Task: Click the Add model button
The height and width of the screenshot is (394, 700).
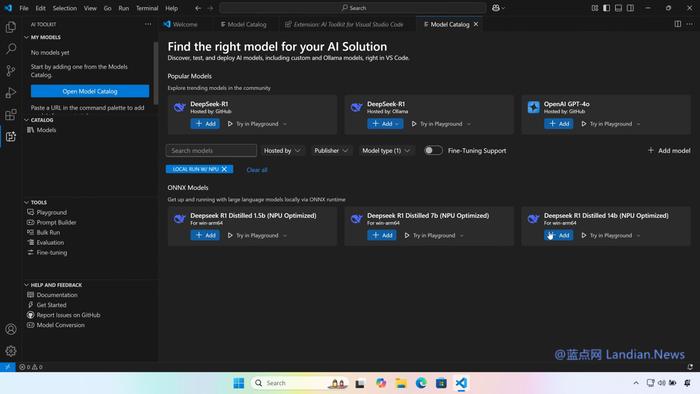Action: click(669, 151)
